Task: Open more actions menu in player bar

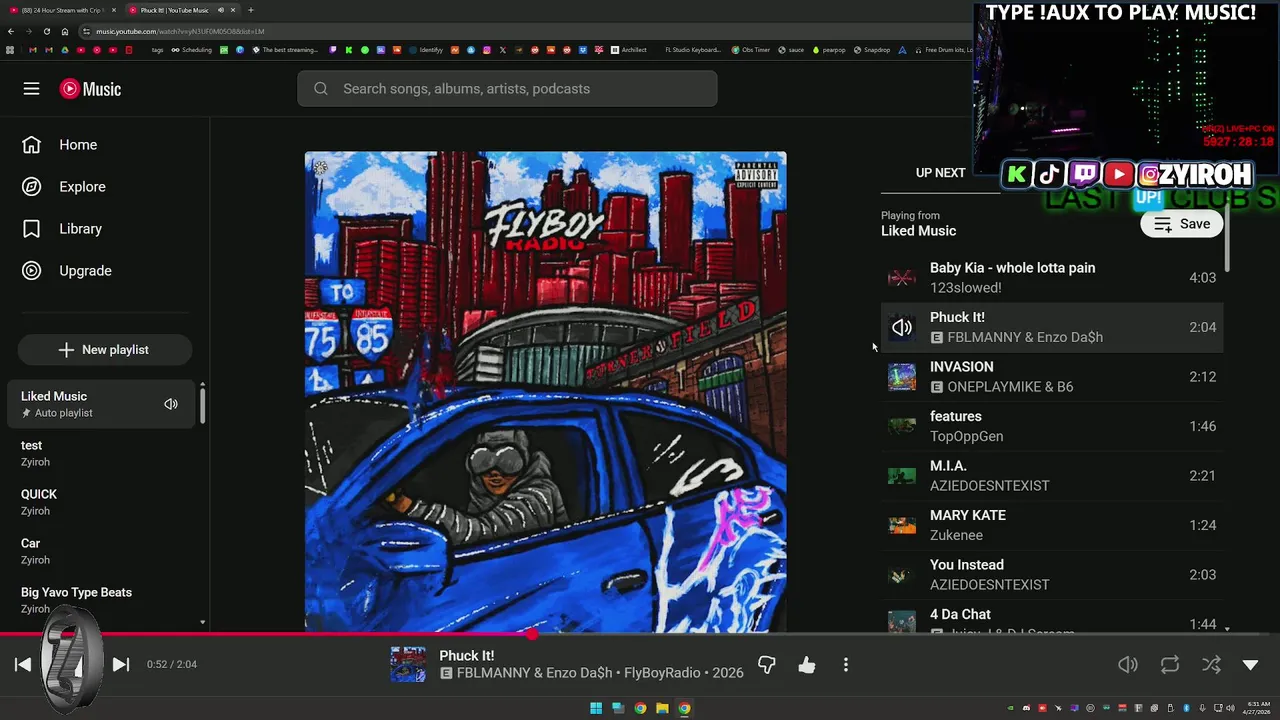Action: [846, 665]
